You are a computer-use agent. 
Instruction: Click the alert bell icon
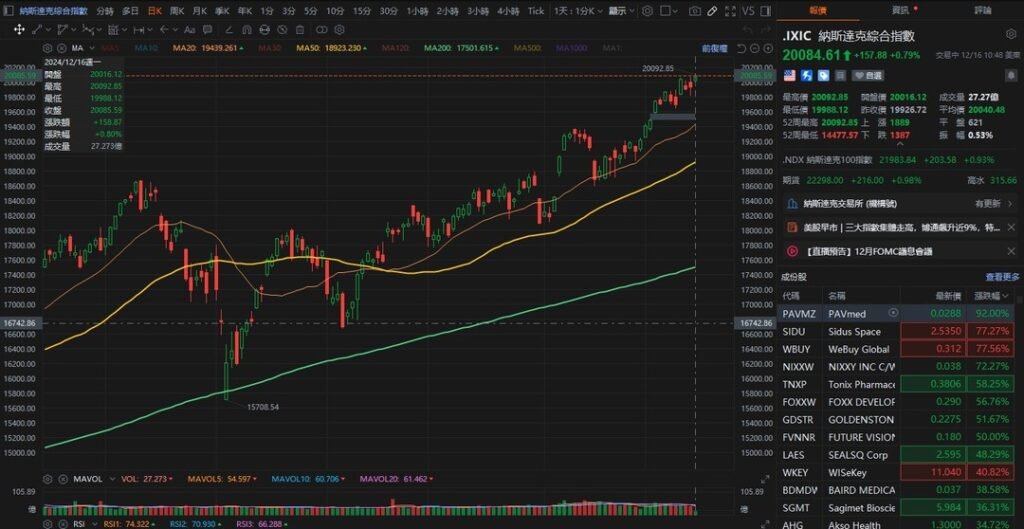(x=1011, y=76)
